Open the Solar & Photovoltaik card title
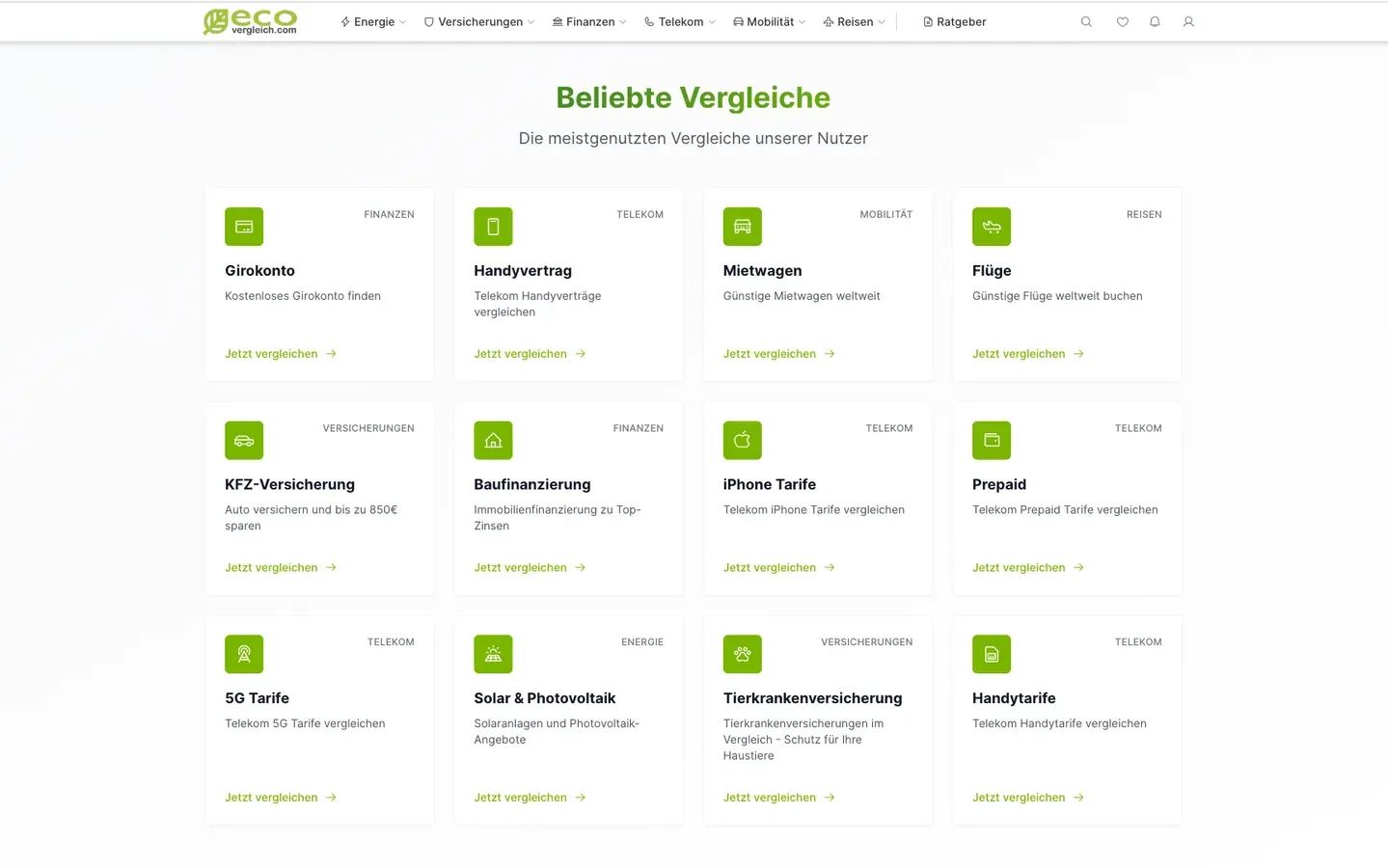Image resolution: width=1388 pixels, height=868 pixels. click(x=545, y=698)
